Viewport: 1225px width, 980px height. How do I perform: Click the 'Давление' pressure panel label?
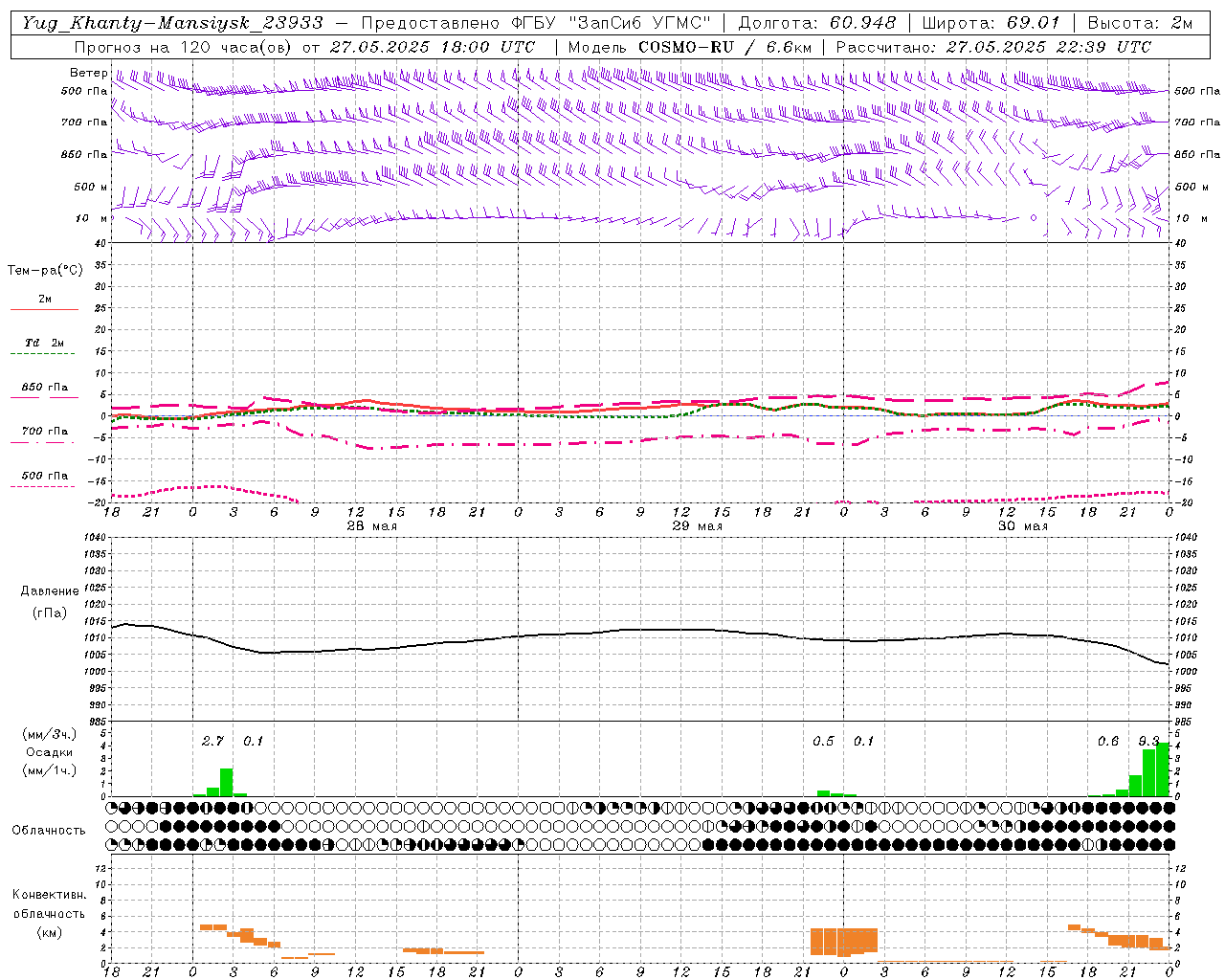pos(50,590)
